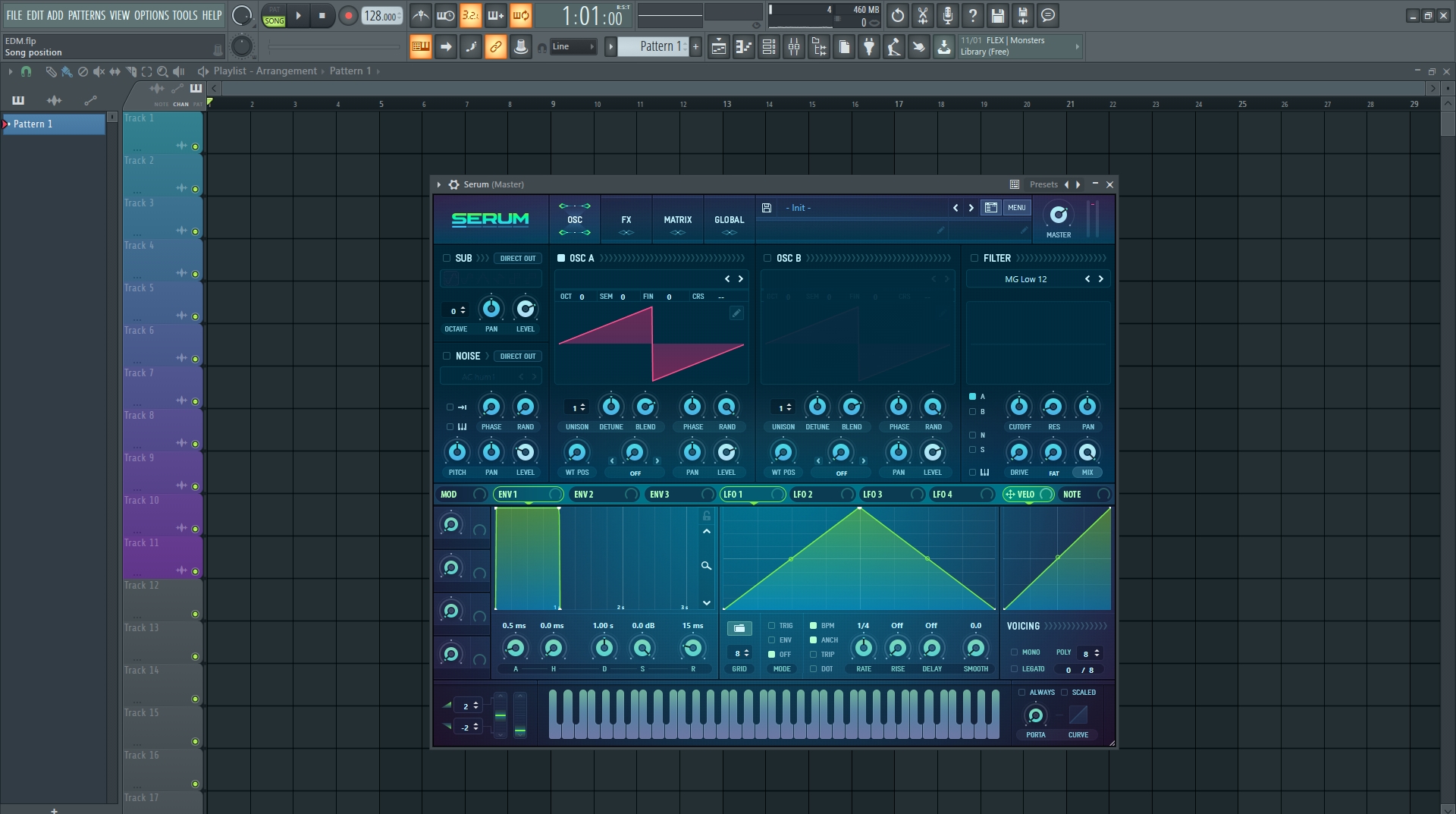Enable the LEGATO voicing checkbox
This screenshot has height=814, width=1456.
coord(1014,669)
